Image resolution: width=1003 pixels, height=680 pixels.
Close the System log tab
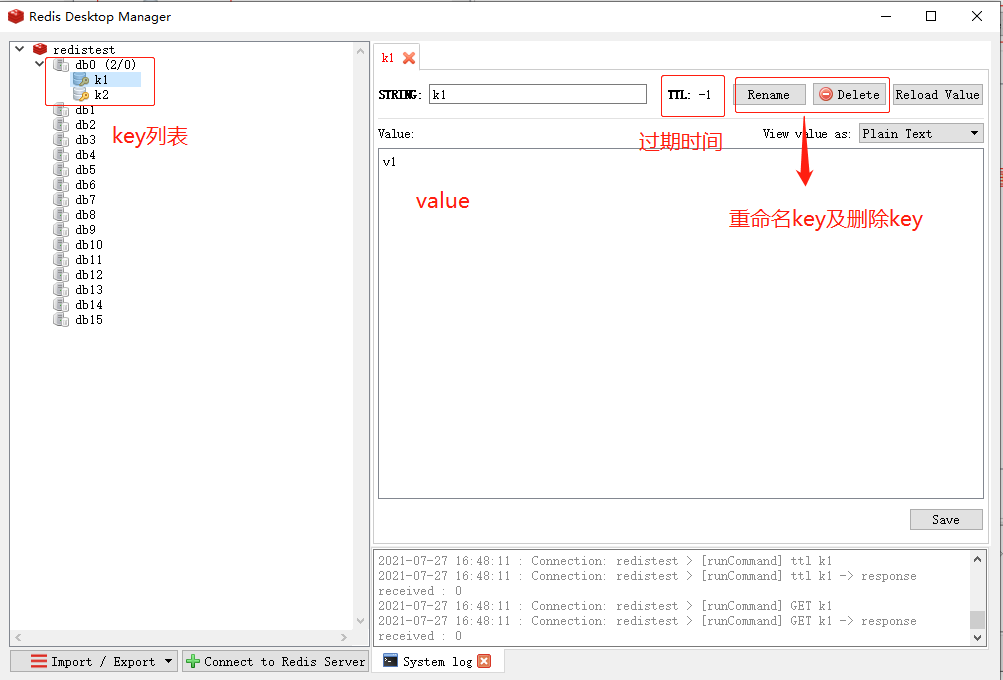pyautogui.click(x=484, y=661)
